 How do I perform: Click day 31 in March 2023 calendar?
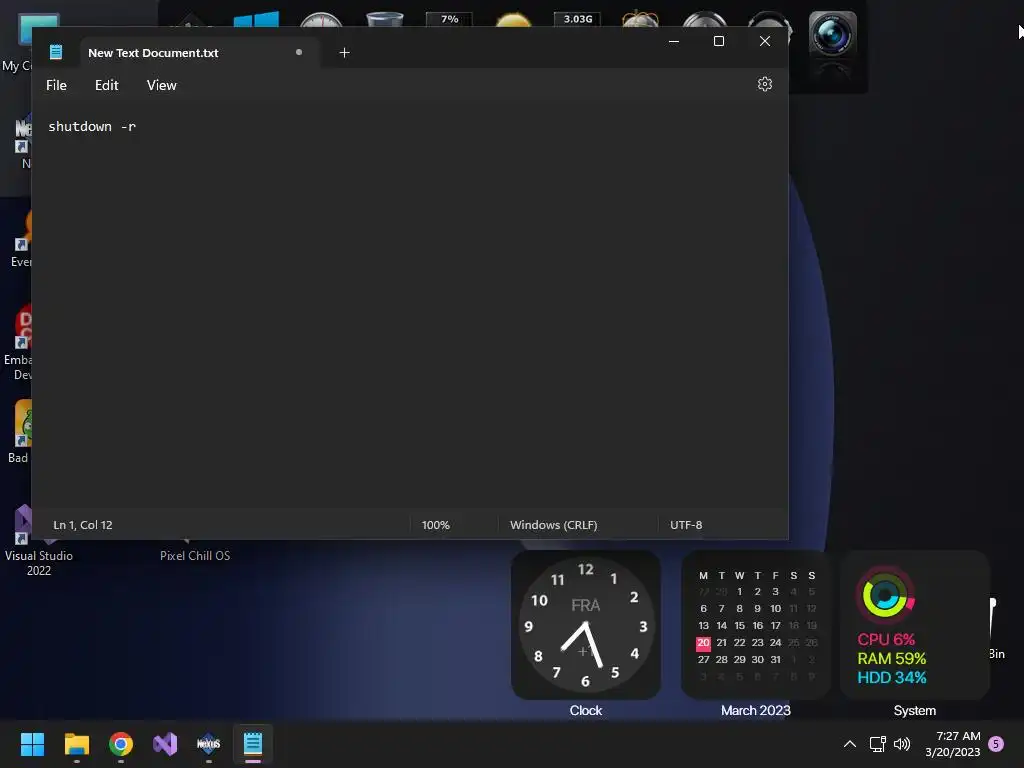[x=775, y=660]
